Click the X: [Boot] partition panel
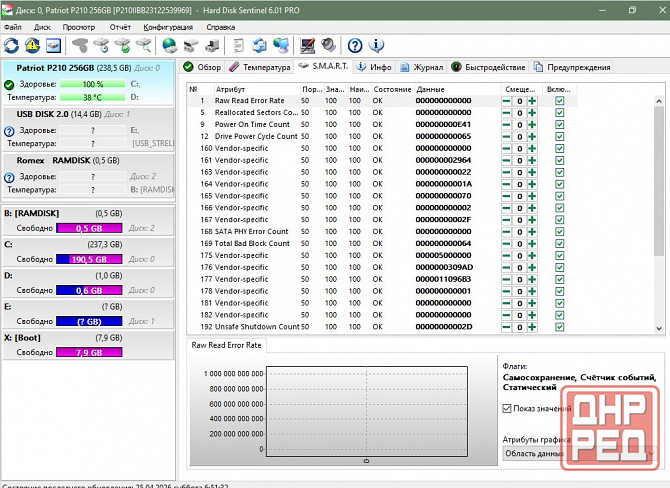 88,345
